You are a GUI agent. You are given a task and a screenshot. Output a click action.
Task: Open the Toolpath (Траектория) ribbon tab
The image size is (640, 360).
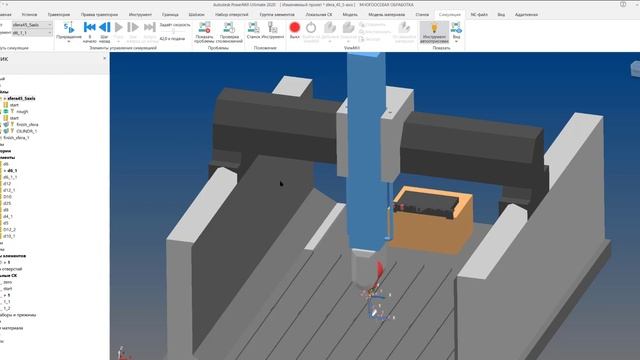[x=59, y=15]
